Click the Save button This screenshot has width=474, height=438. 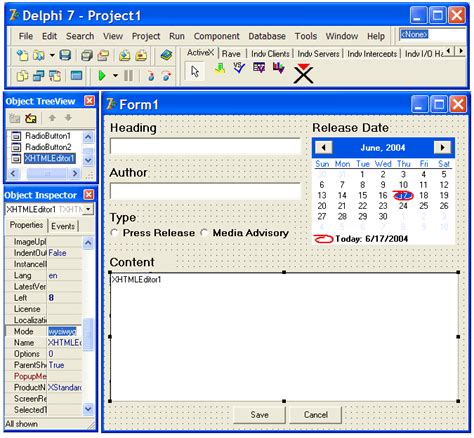click(259, 415)
